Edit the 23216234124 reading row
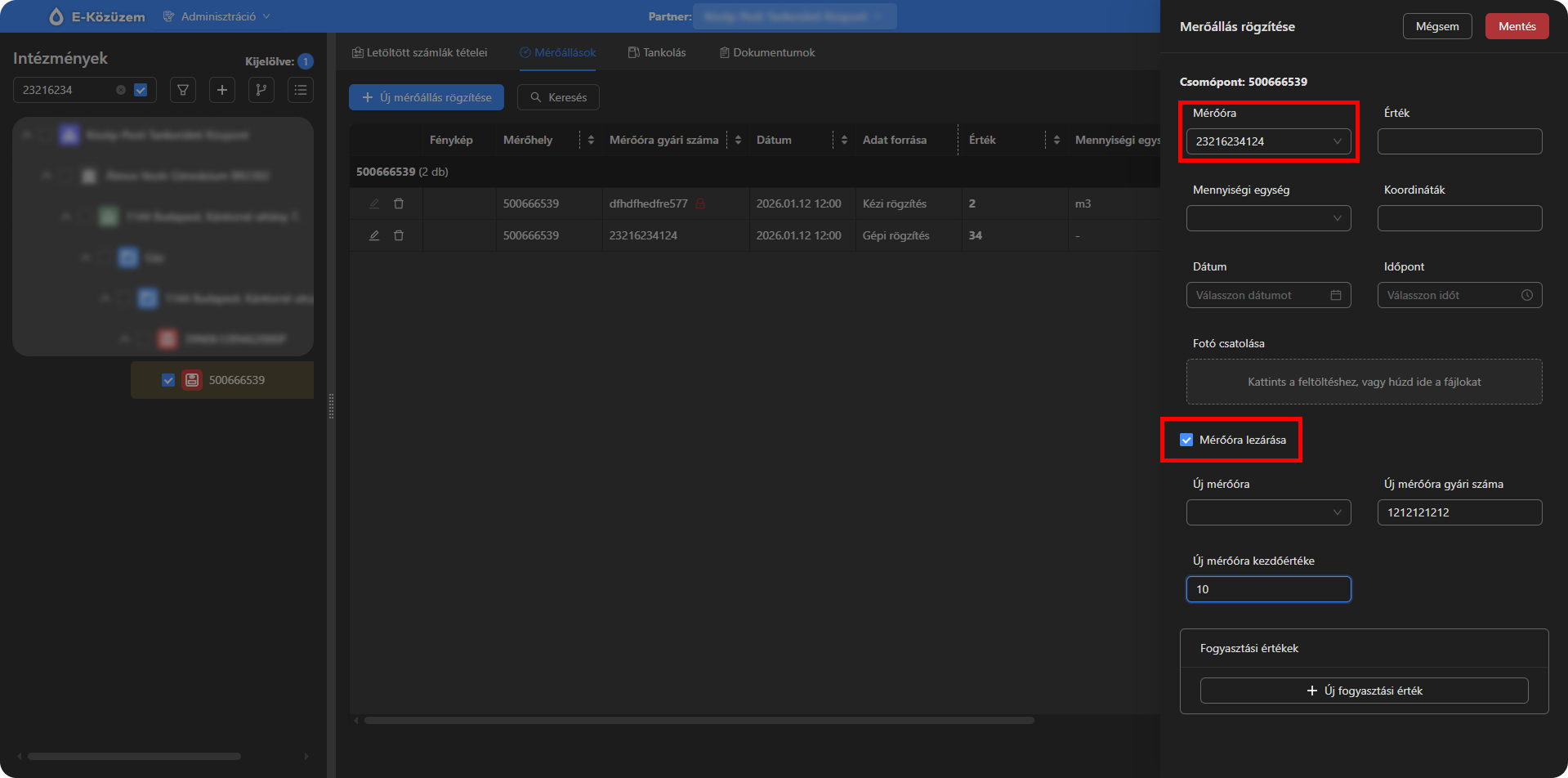 pos(374,235)
